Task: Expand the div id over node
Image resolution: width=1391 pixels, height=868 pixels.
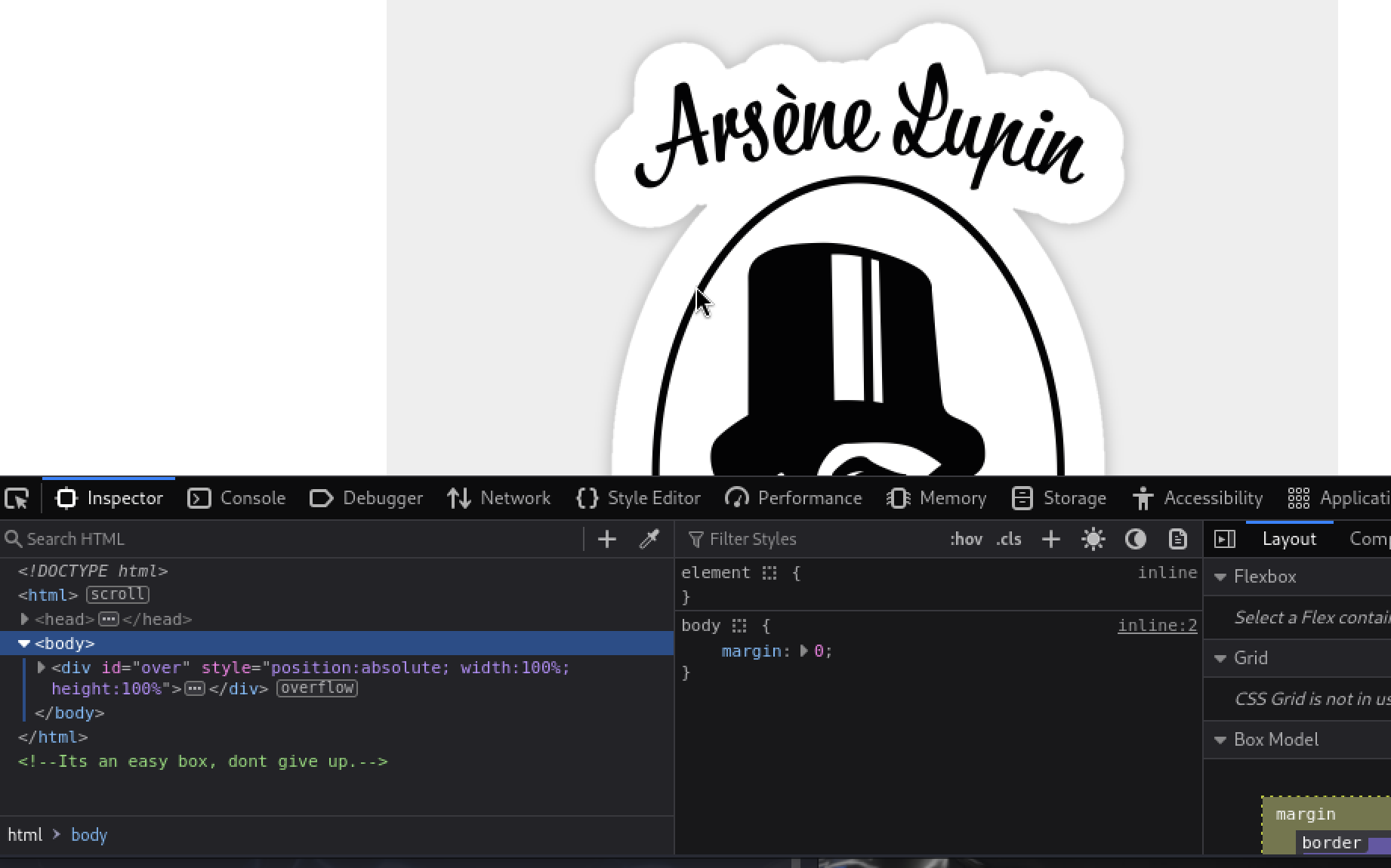Action: (x=42, y=668)
